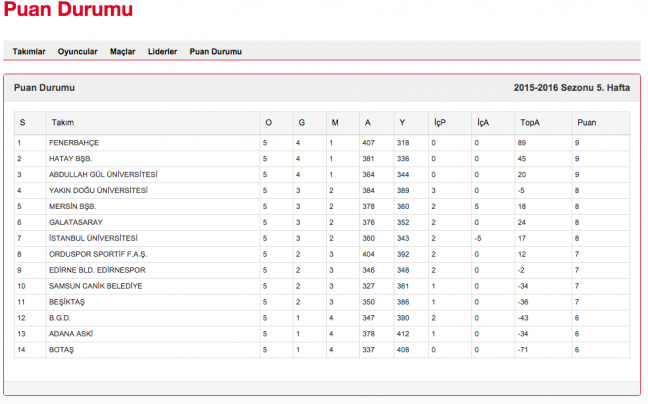Screen dimensions: 648x404
Task: Open the GALATASARAY team link
Action: (76, 222)
